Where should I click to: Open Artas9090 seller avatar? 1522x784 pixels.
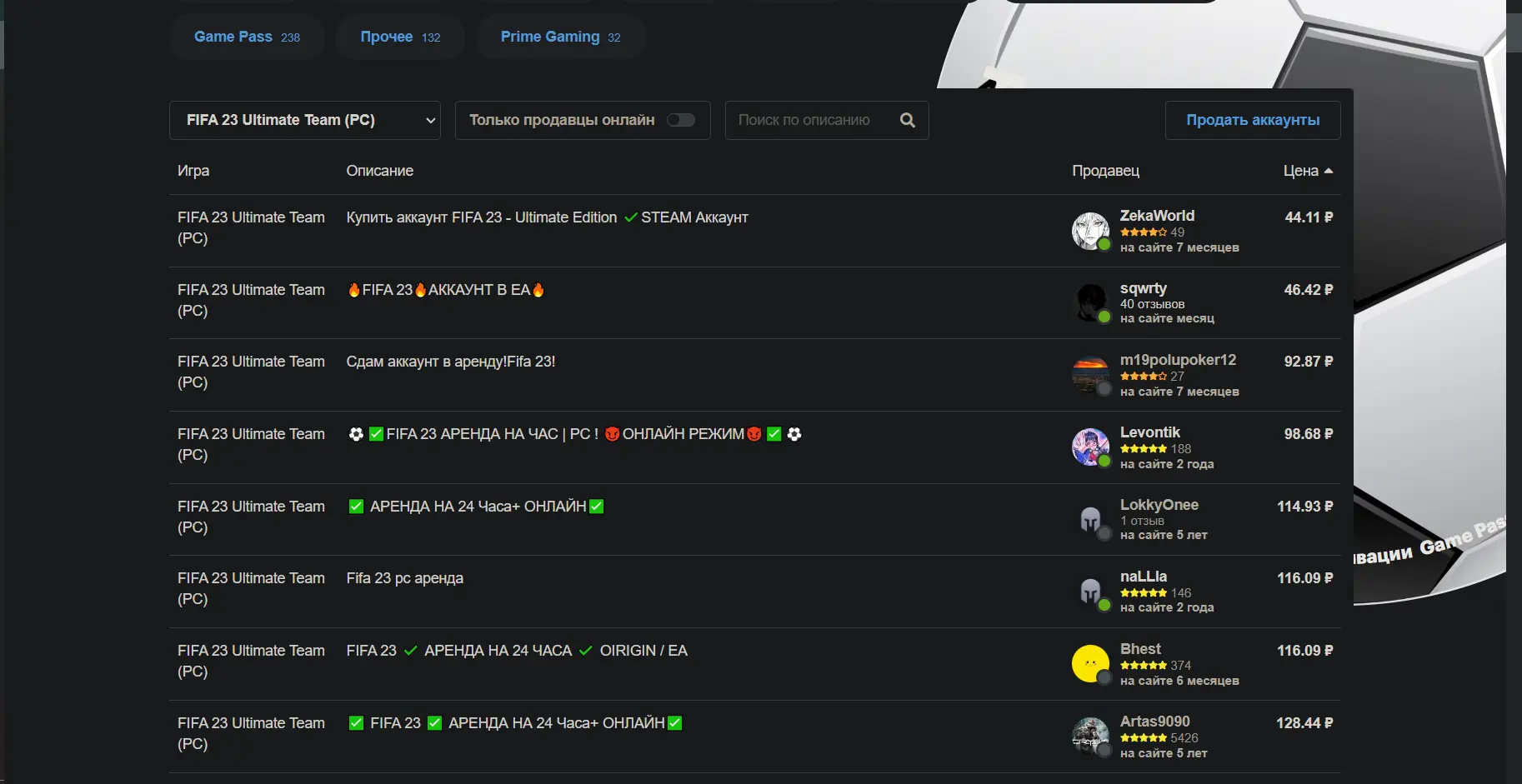(x=1090, y=737)
